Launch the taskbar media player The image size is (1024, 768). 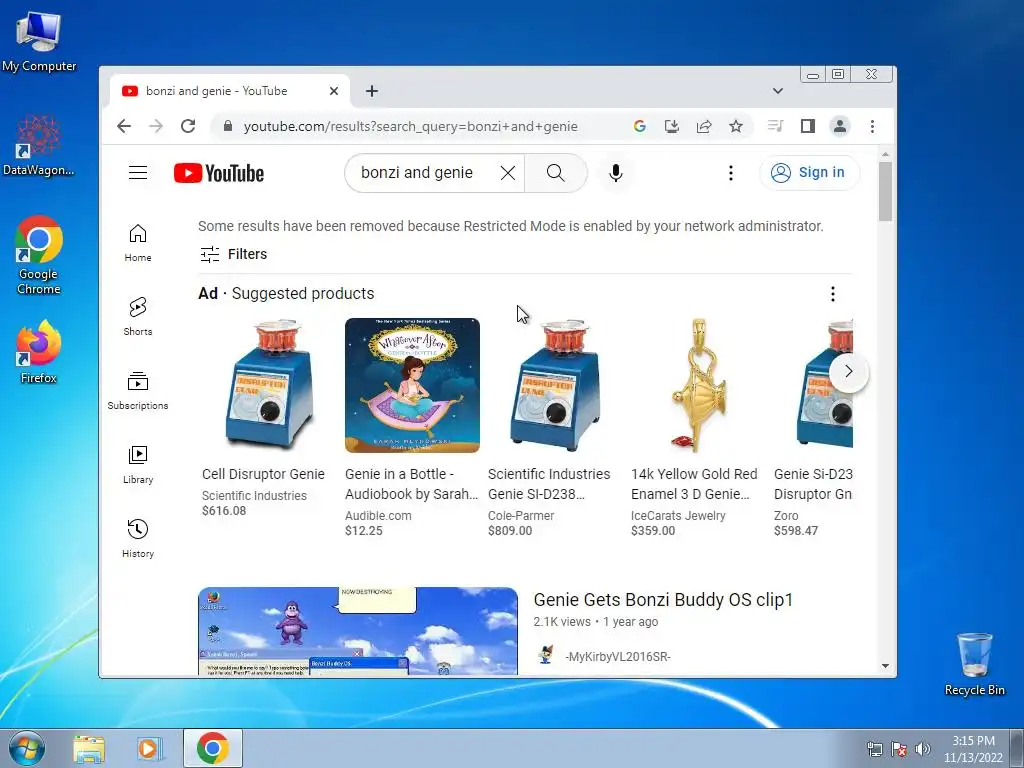(150, 749)
